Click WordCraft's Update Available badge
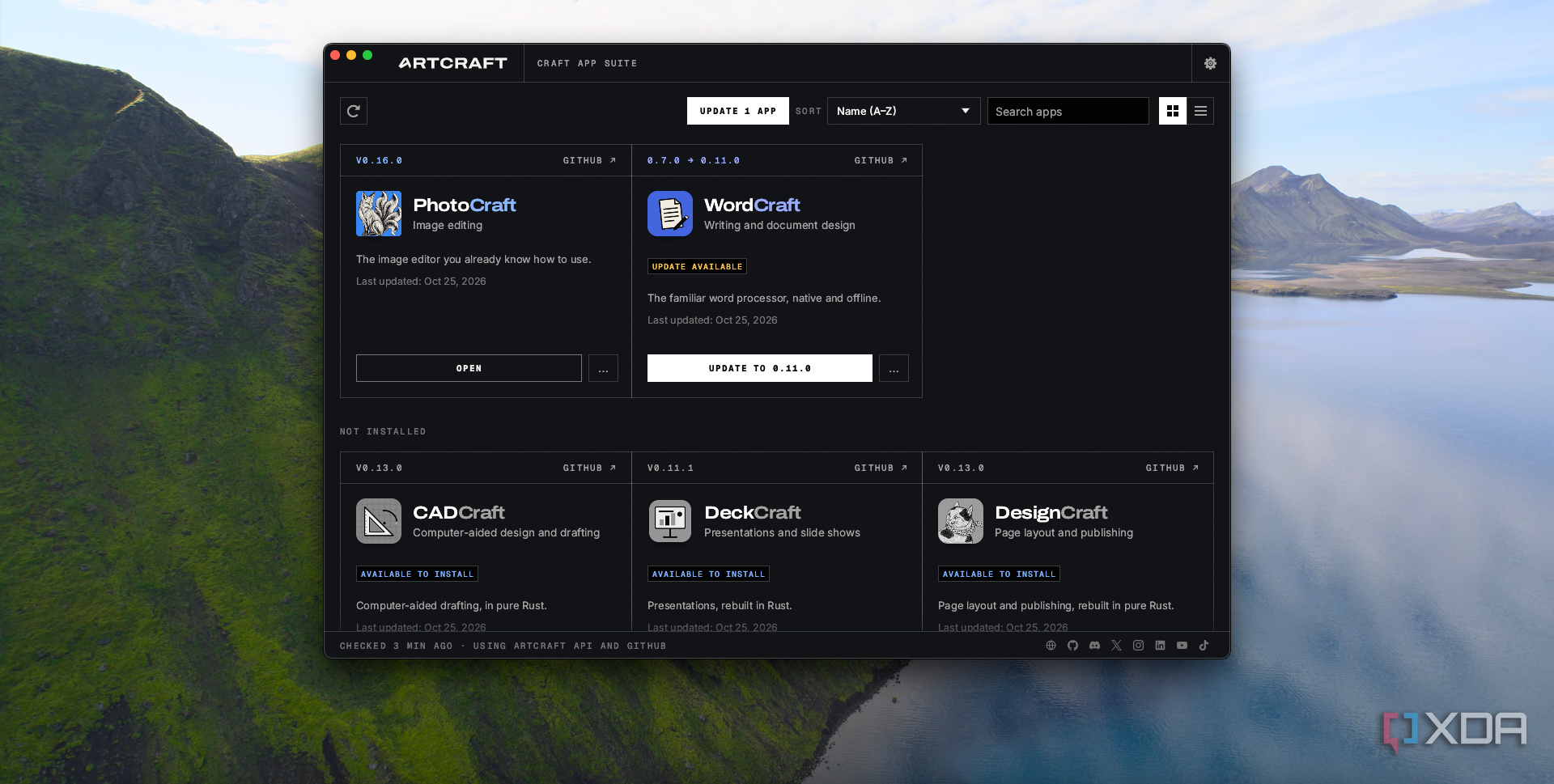Screen dimensions: 1554x784 tap(697, 266)
